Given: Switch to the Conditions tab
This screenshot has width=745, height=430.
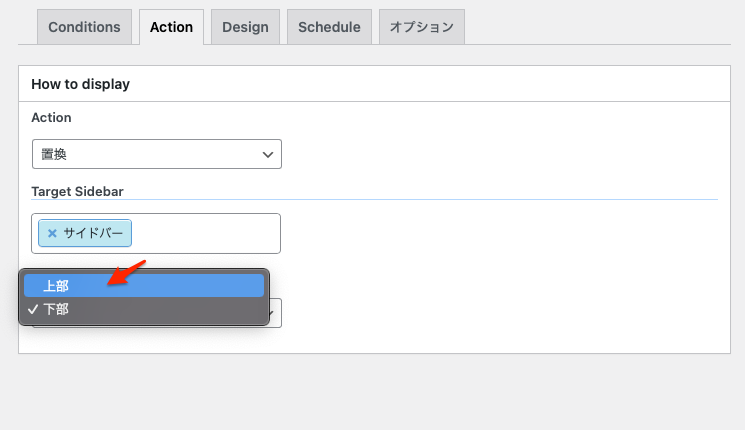Looking at the screenshot, I should coord(84,27).
